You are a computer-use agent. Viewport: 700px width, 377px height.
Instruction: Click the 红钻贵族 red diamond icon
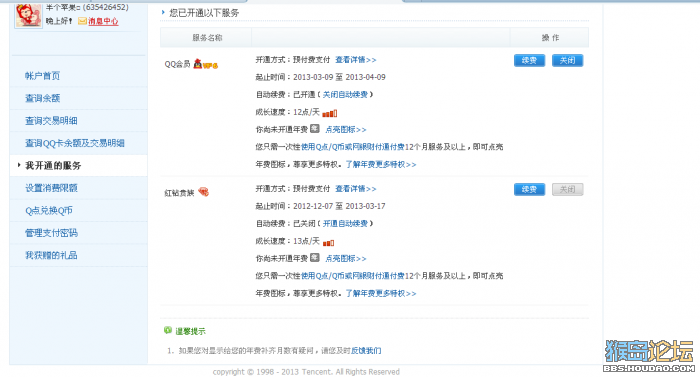click(x=204, y=192)
